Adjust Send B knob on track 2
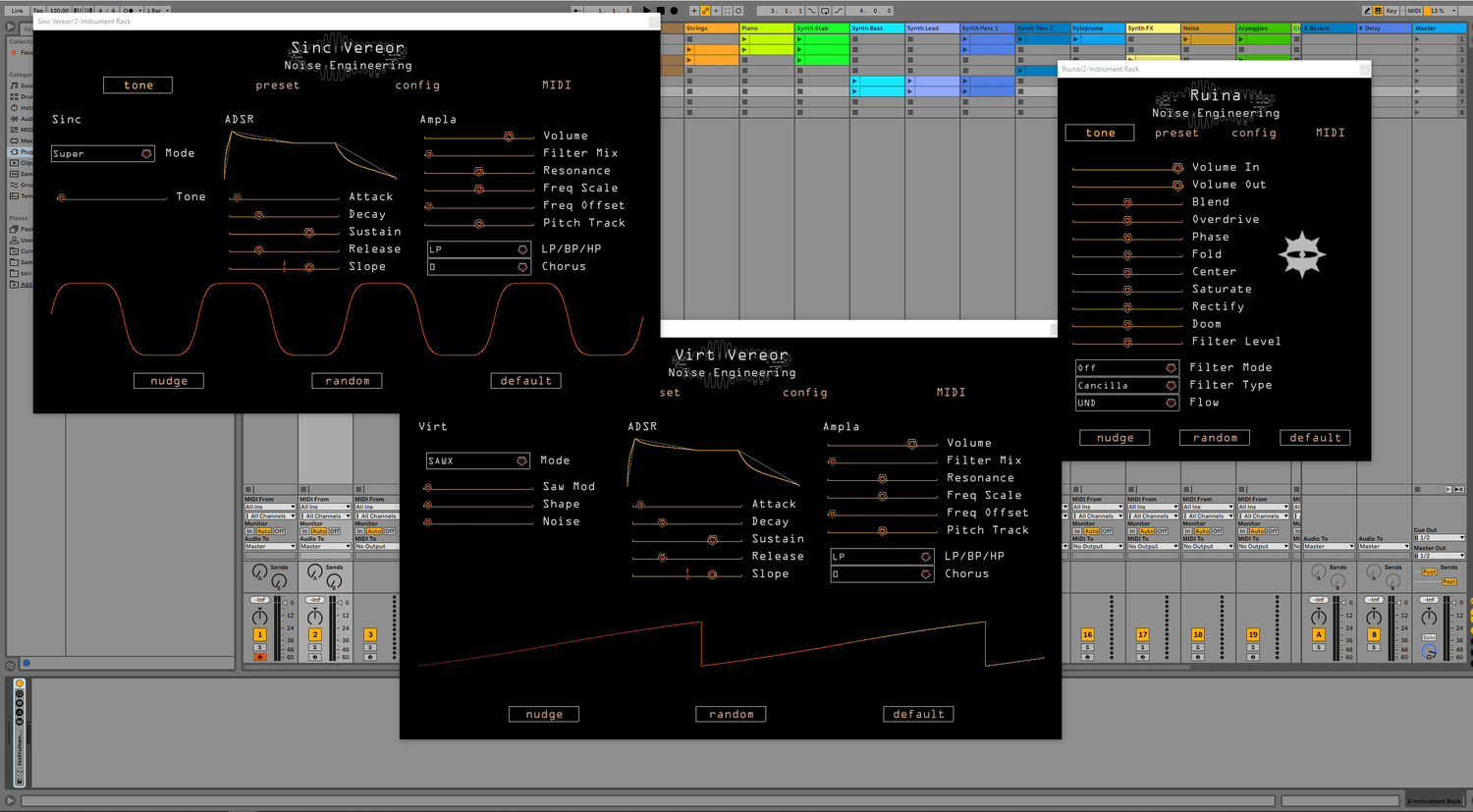1473x812 pixels. pyautogui.click(x=334, y=581)
